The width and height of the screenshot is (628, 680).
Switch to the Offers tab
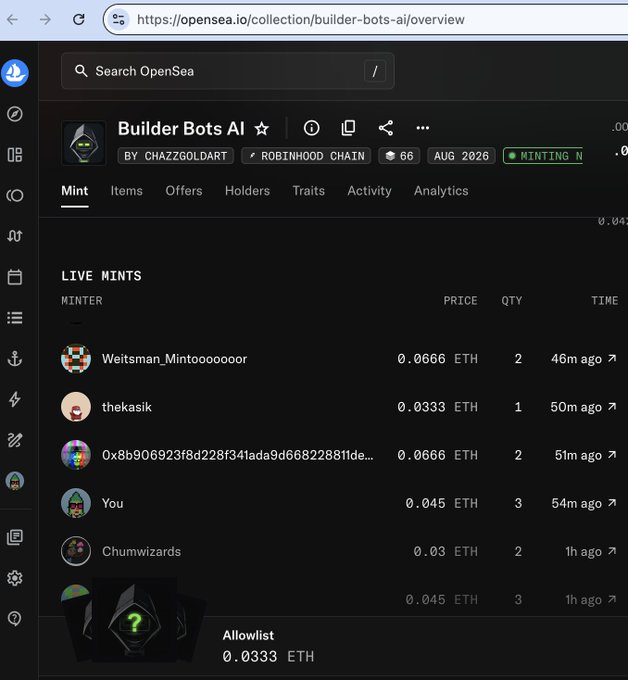[x=184, y=191]
